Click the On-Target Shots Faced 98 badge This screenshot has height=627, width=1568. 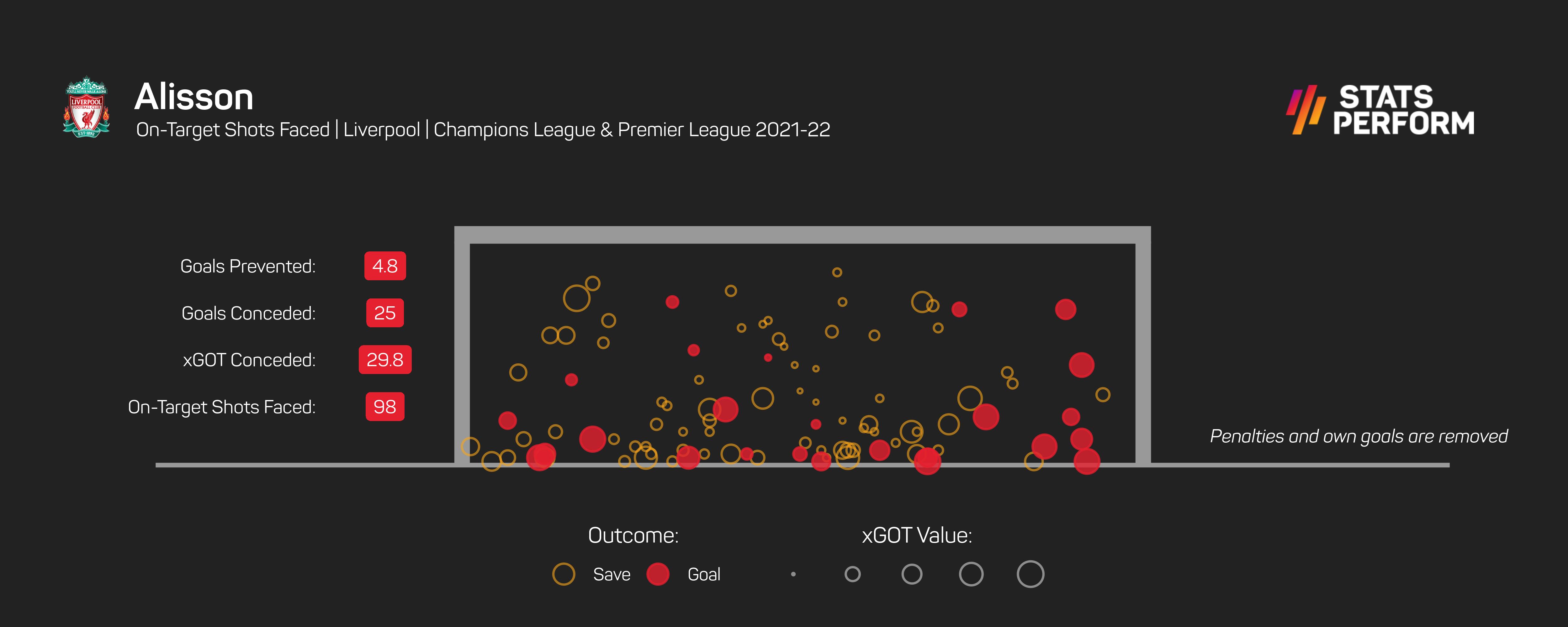(x=385, y=407)
